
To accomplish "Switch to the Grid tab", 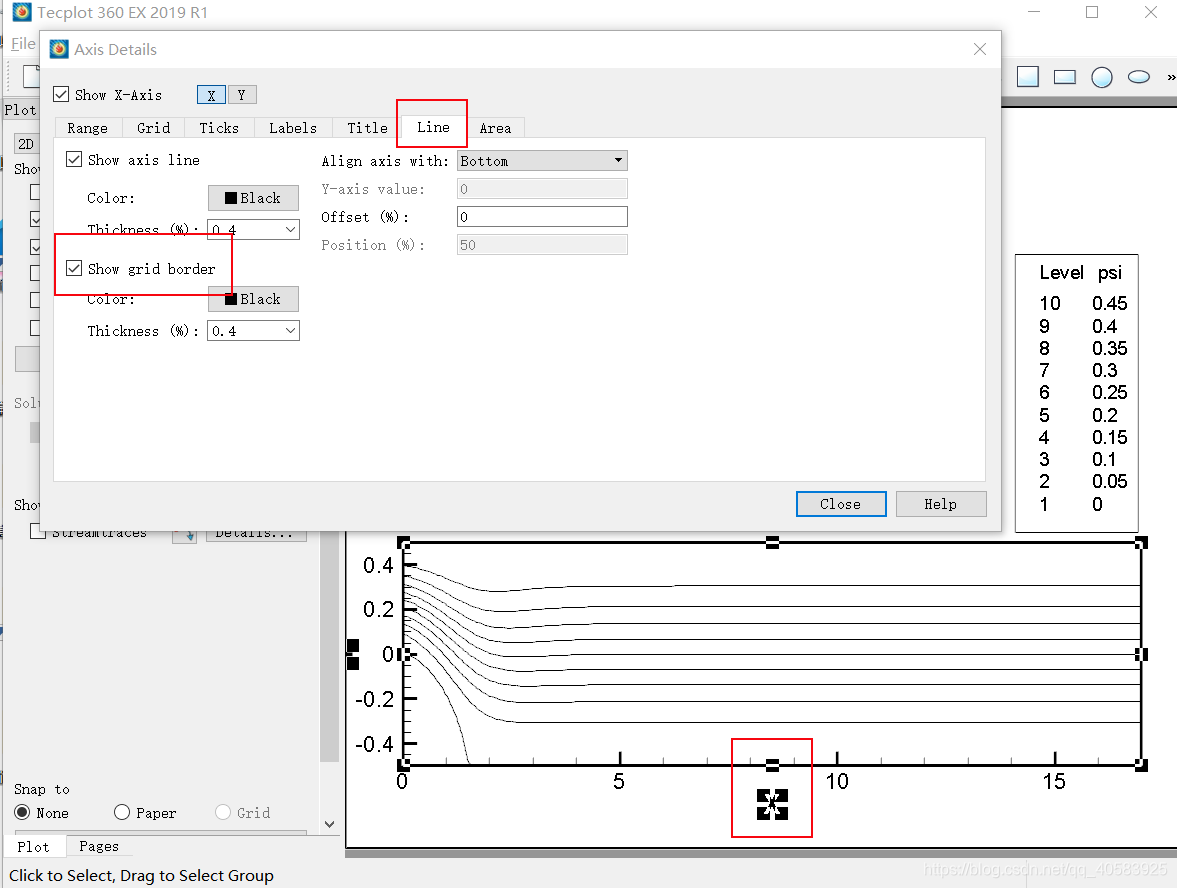I will click(154, 128).
